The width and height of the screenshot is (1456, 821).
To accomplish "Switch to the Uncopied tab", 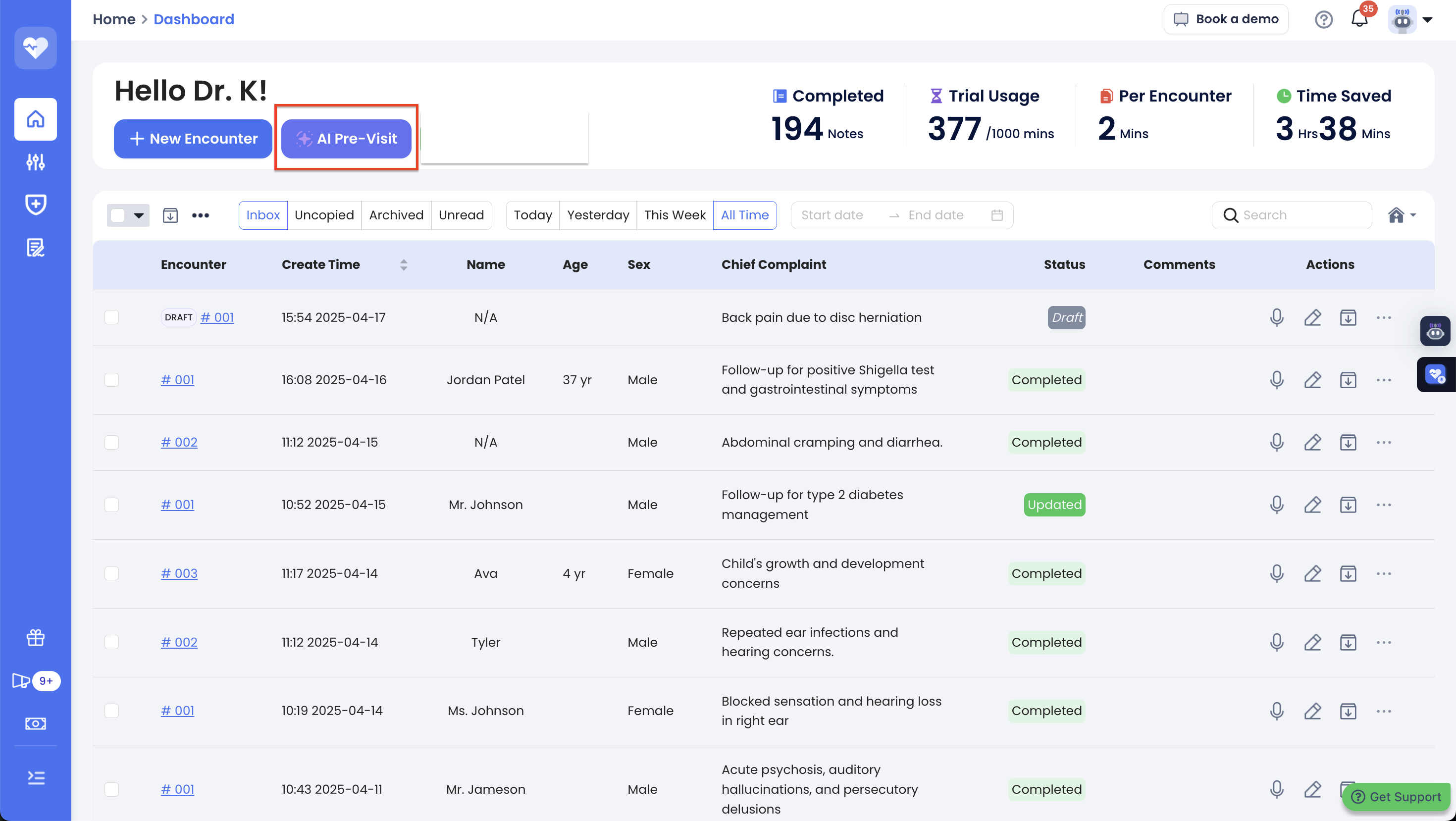I will tap(324, 215).
